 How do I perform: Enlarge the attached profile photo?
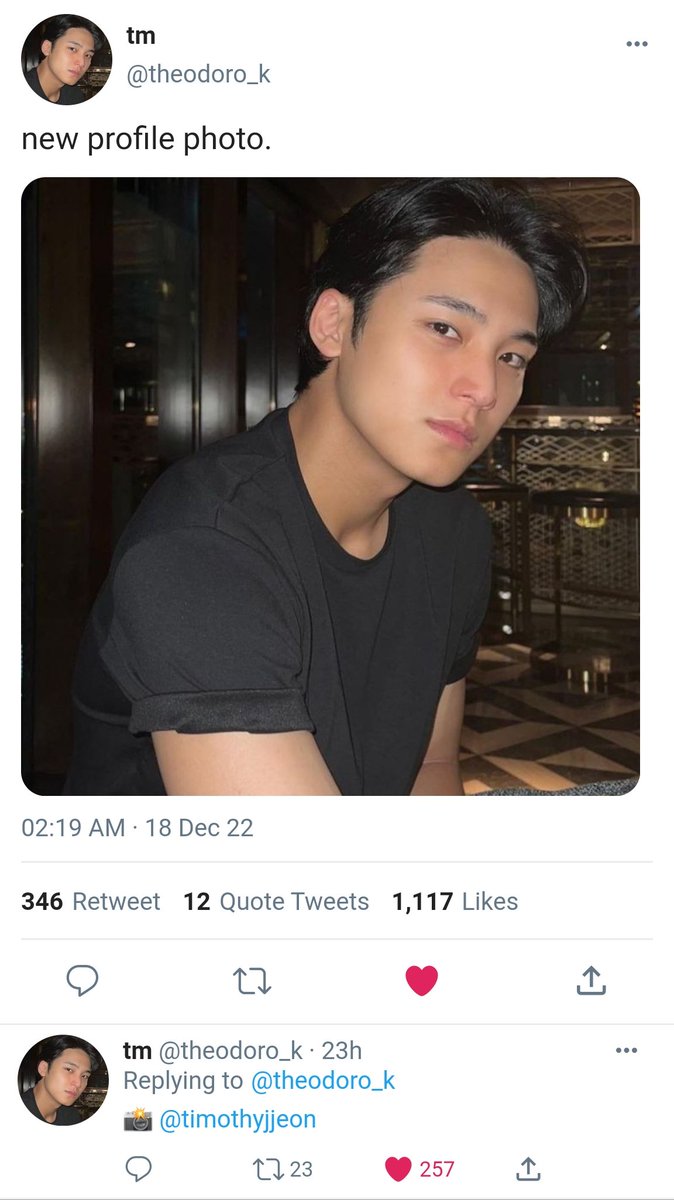[330, 486]
